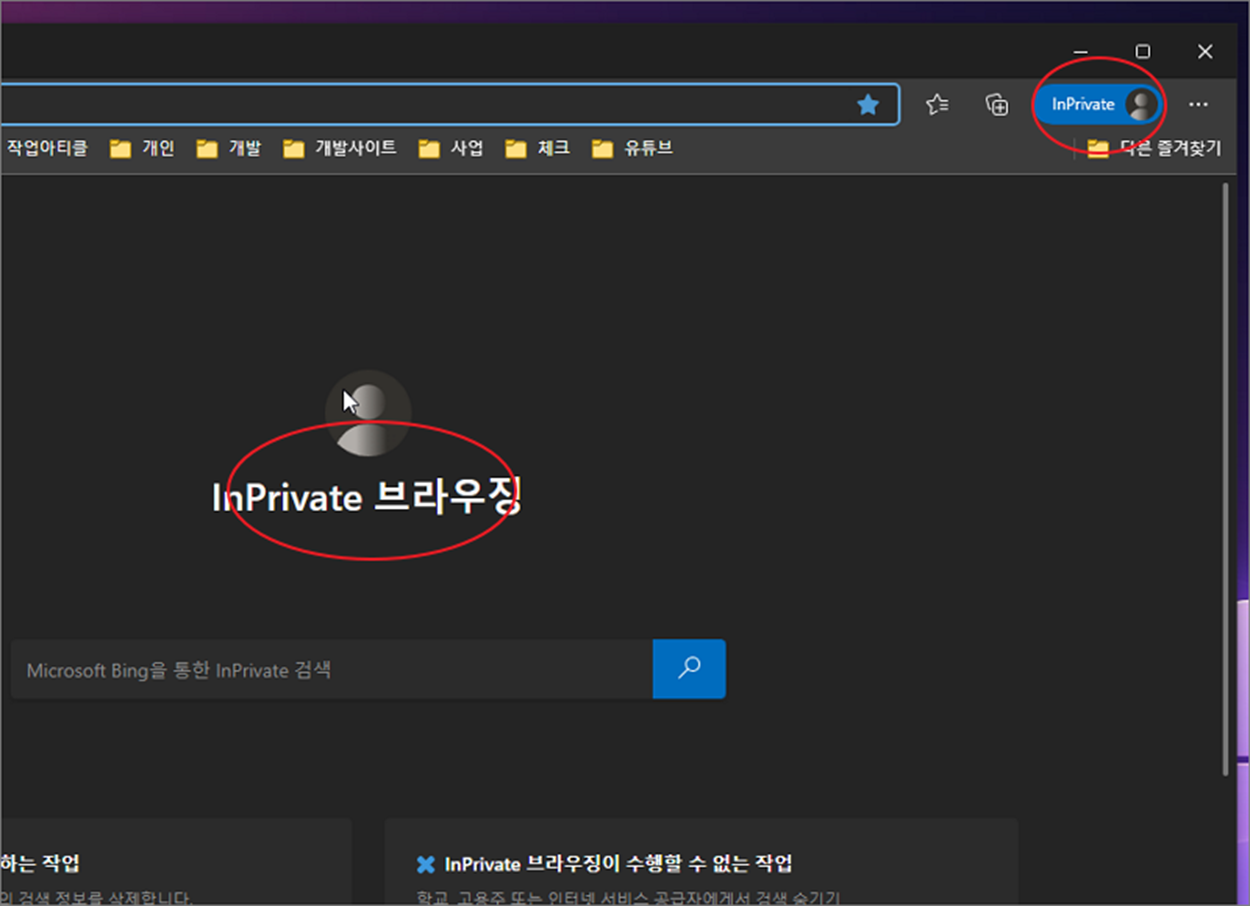Focus the Microsoft Bing InPrivate search box
1250x906 pixels.
click(332, 670)
